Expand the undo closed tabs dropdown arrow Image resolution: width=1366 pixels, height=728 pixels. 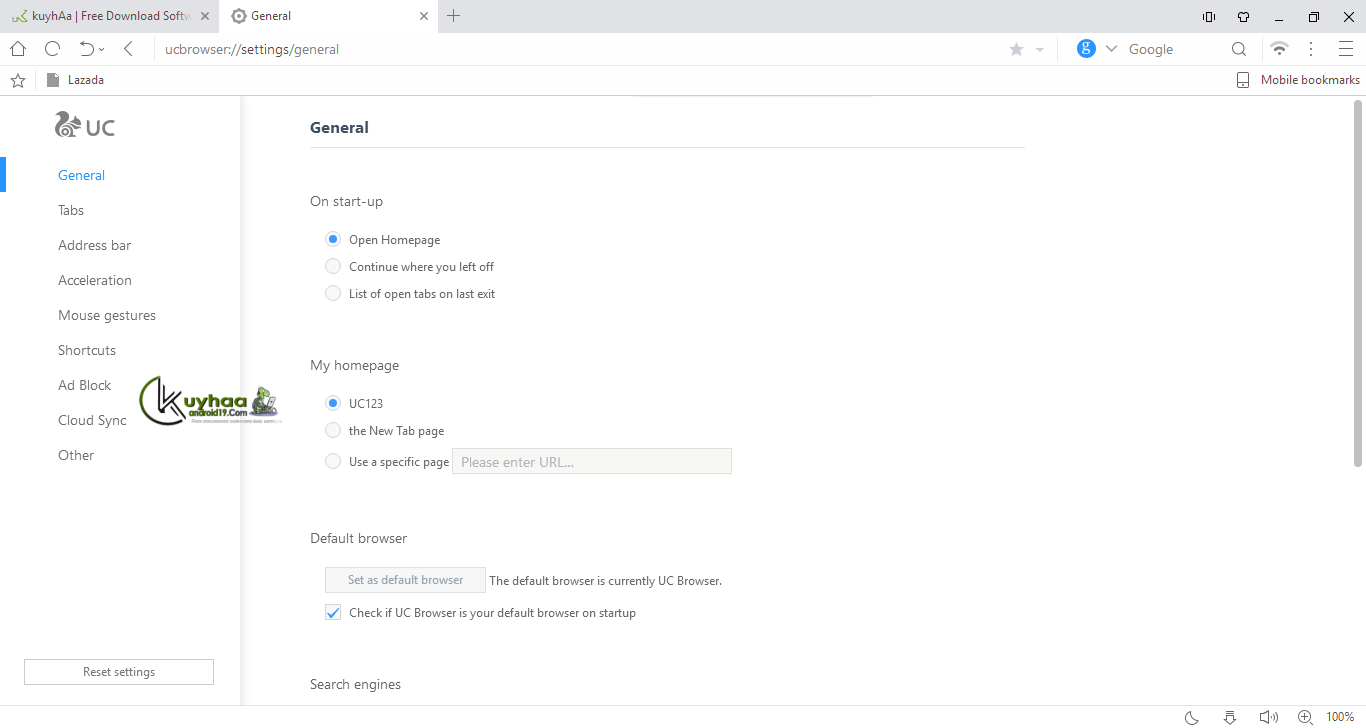pos(101,50)
